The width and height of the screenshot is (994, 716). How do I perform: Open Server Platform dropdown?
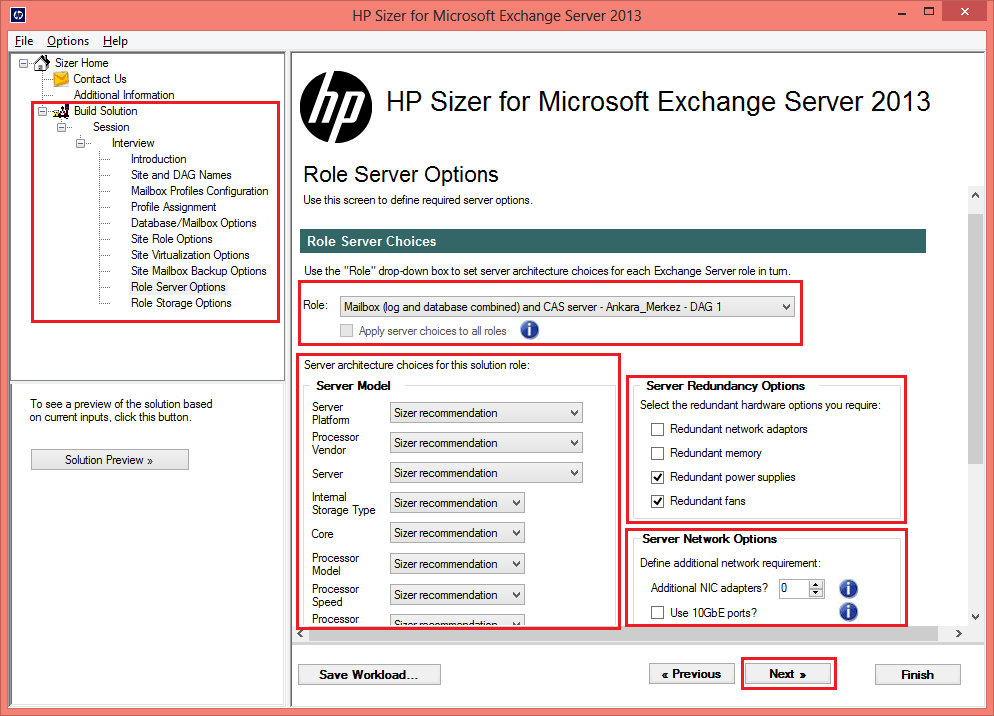click(486, 413)
